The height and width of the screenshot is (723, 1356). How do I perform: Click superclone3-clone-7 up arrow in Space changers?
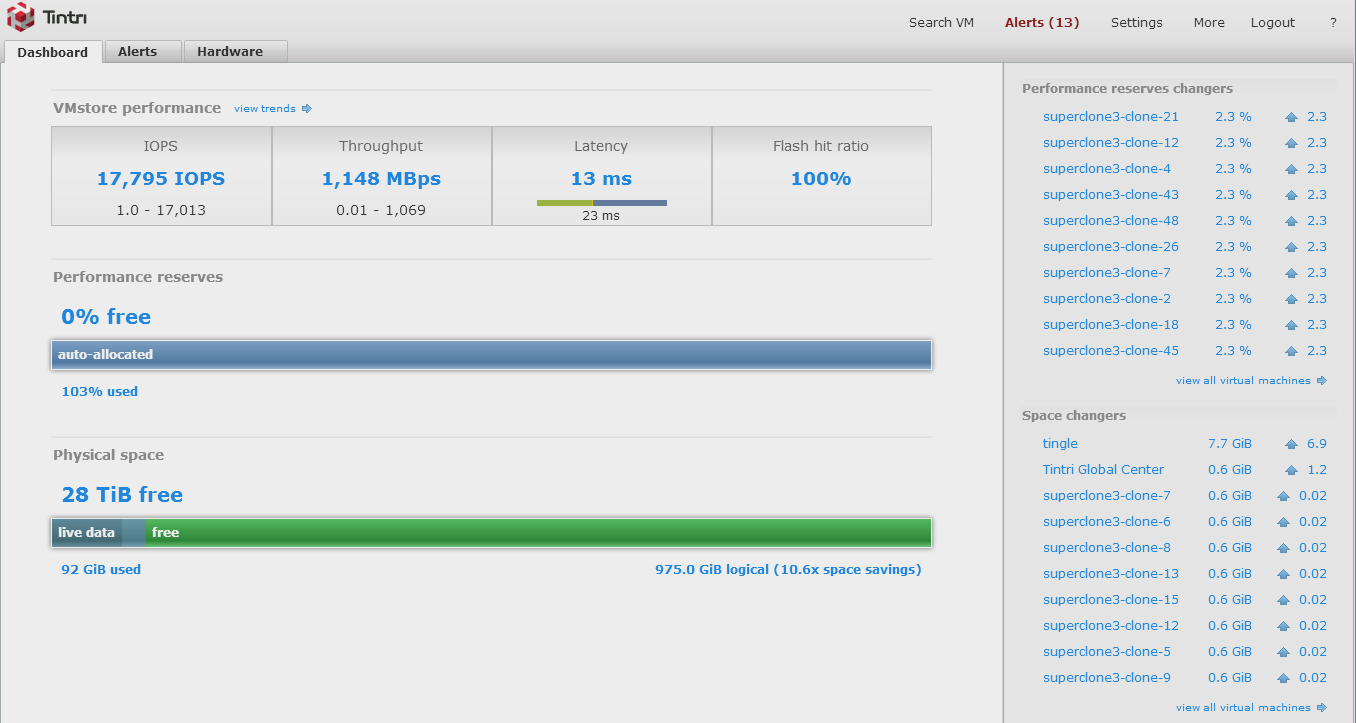click(x=1283, y=496)
